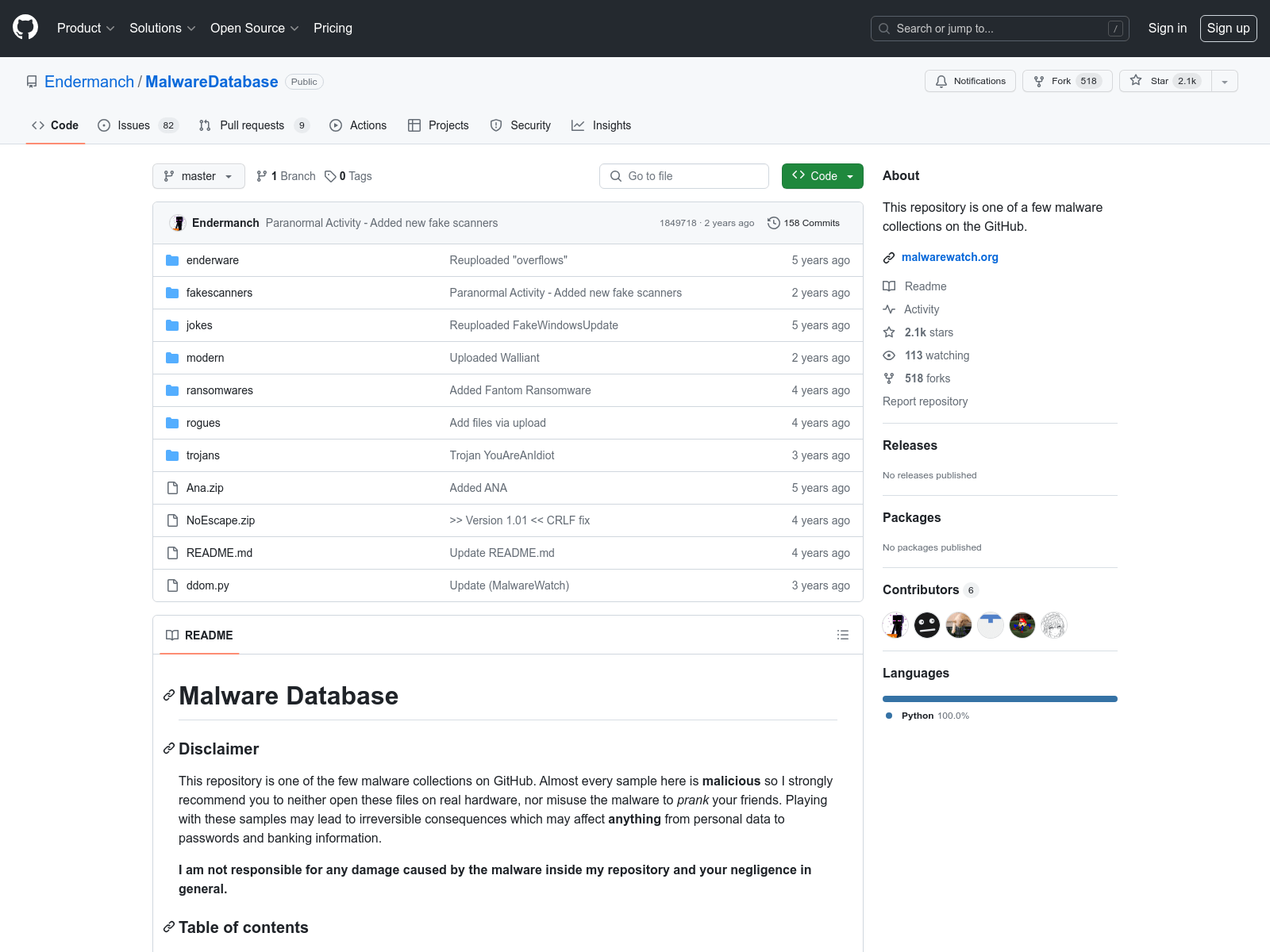Click Report repository
Viewport: 1270px width, 952px height.
point(925,401)
